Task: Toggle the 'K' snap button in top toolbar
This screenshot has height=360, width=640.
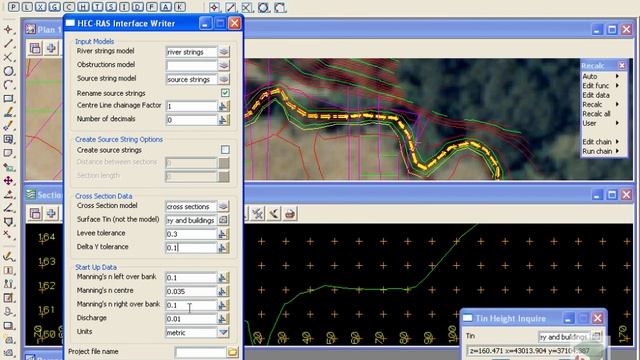Action: click(x=180, y=7)
